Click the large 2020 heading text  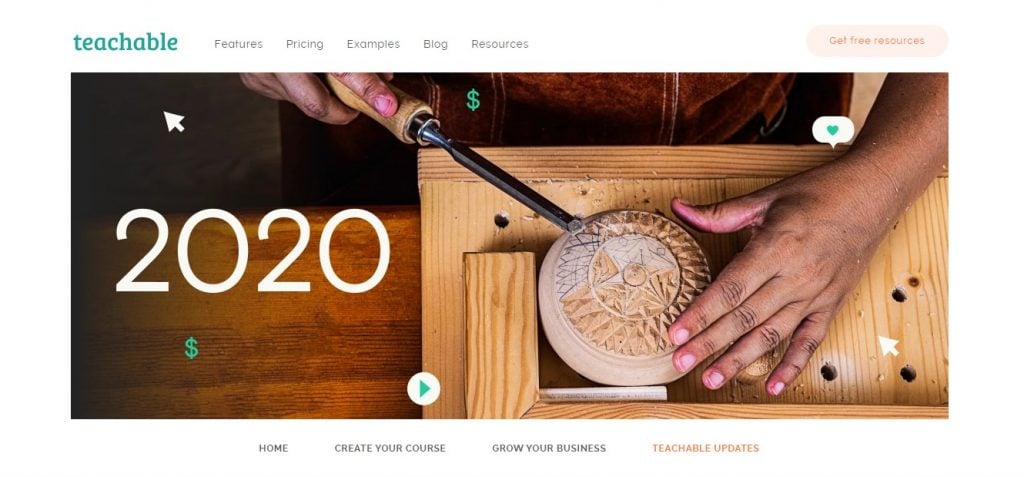(252, 251)
